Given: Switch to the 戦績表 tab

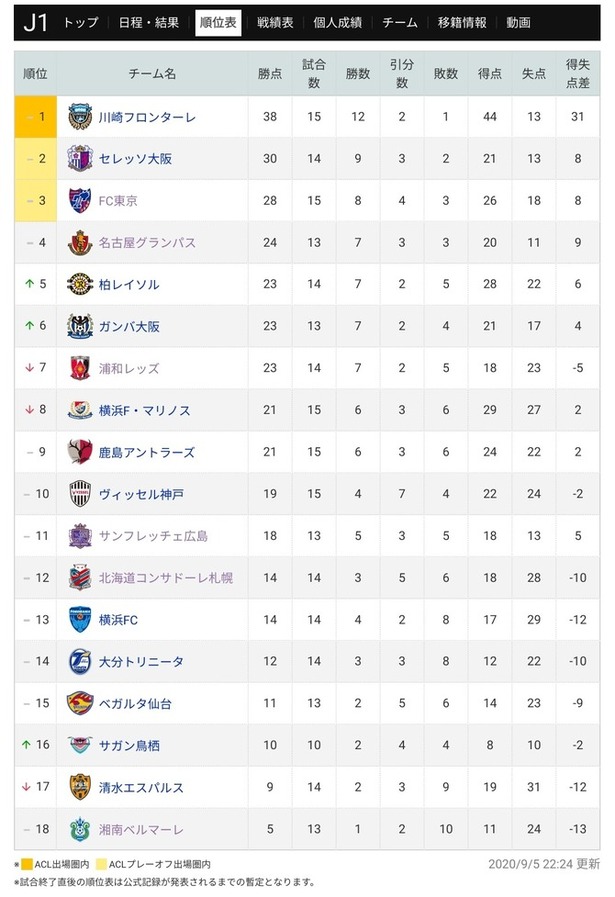Looking at the screenshot, I should click(x=275, y=23).
